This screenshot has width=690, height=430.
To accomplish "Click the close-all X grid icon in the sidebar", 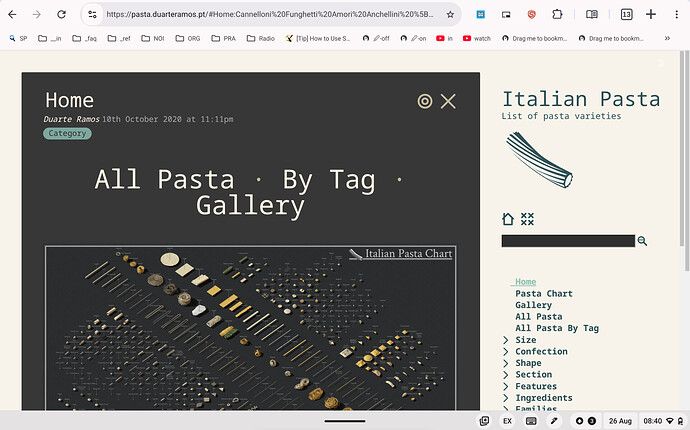I will coord(527,219).
